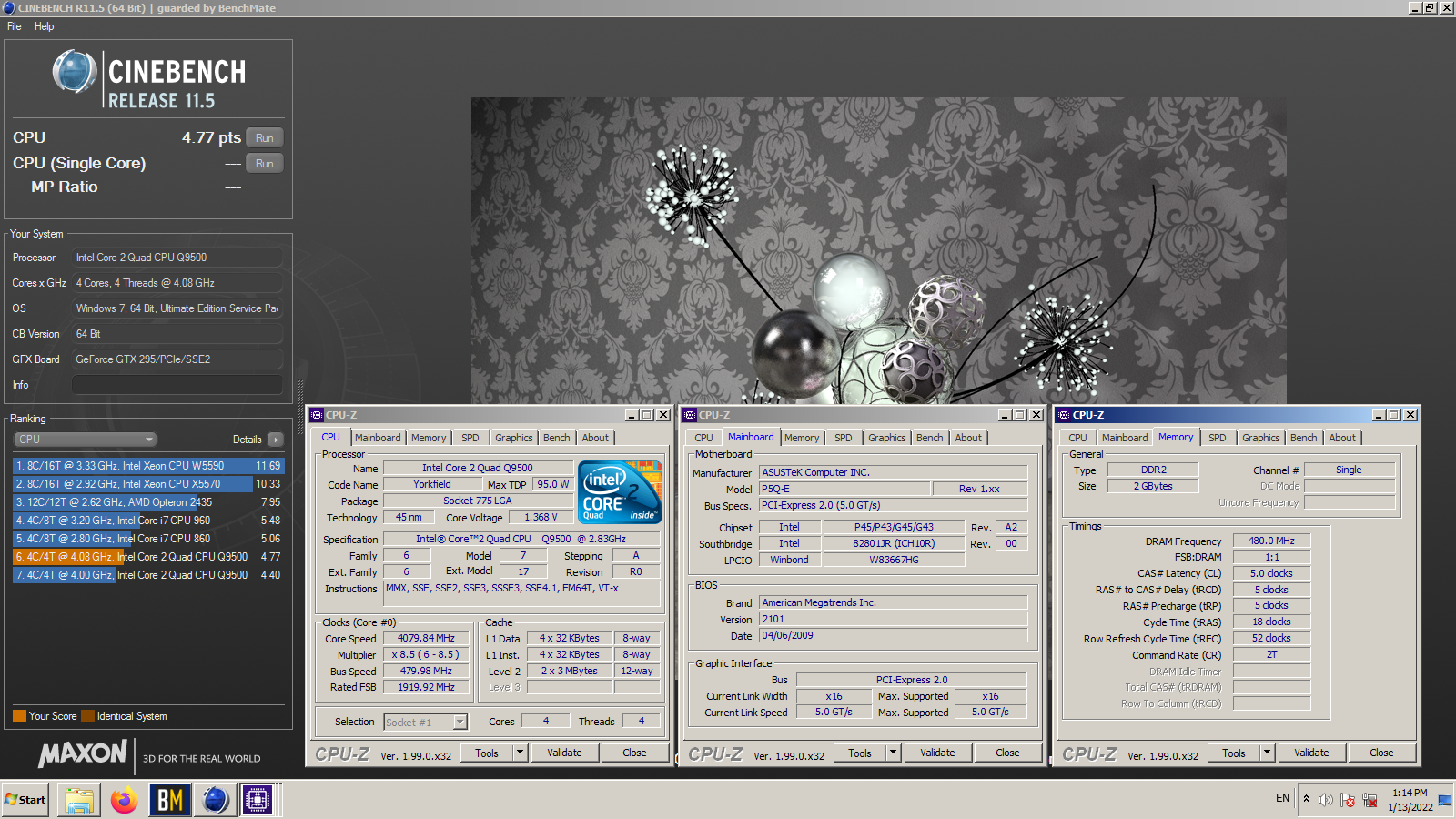Open the Ranking CPU dropdown
The height and width of the screenshot is (819, 1456).
pyautogui.click(x=86, y=440)
